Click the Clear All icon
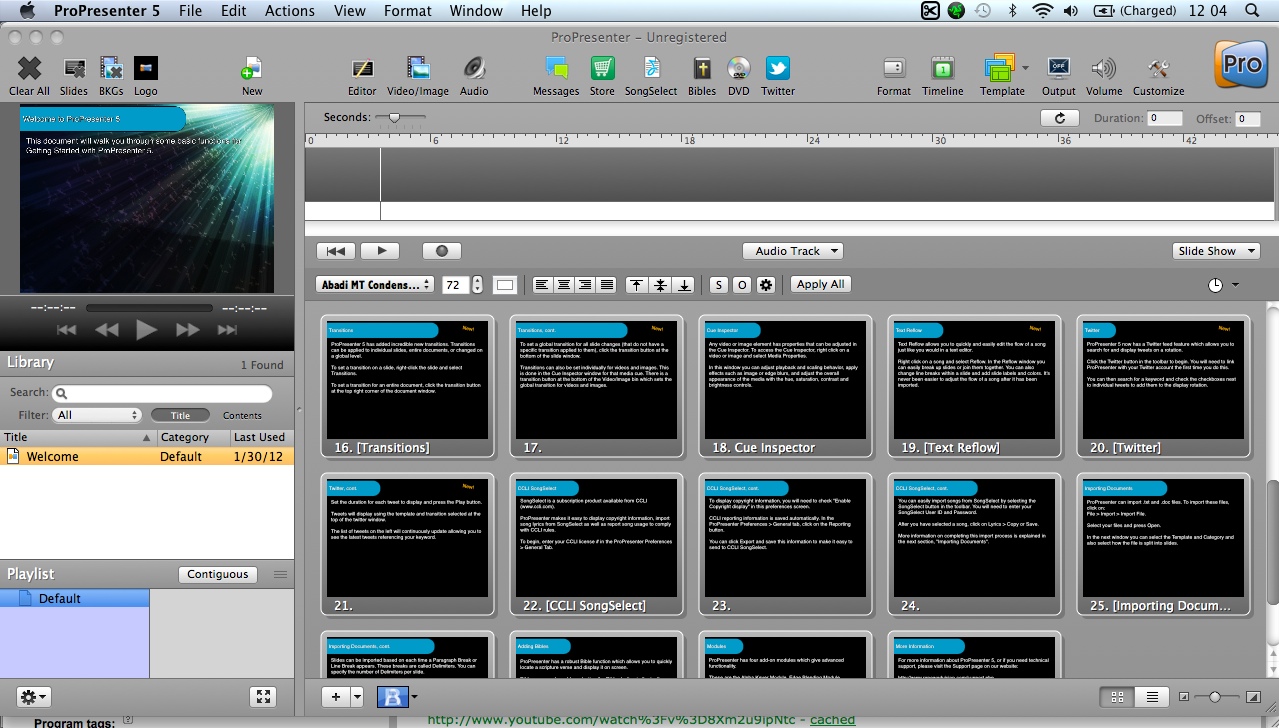 click(x=29, y=69)
